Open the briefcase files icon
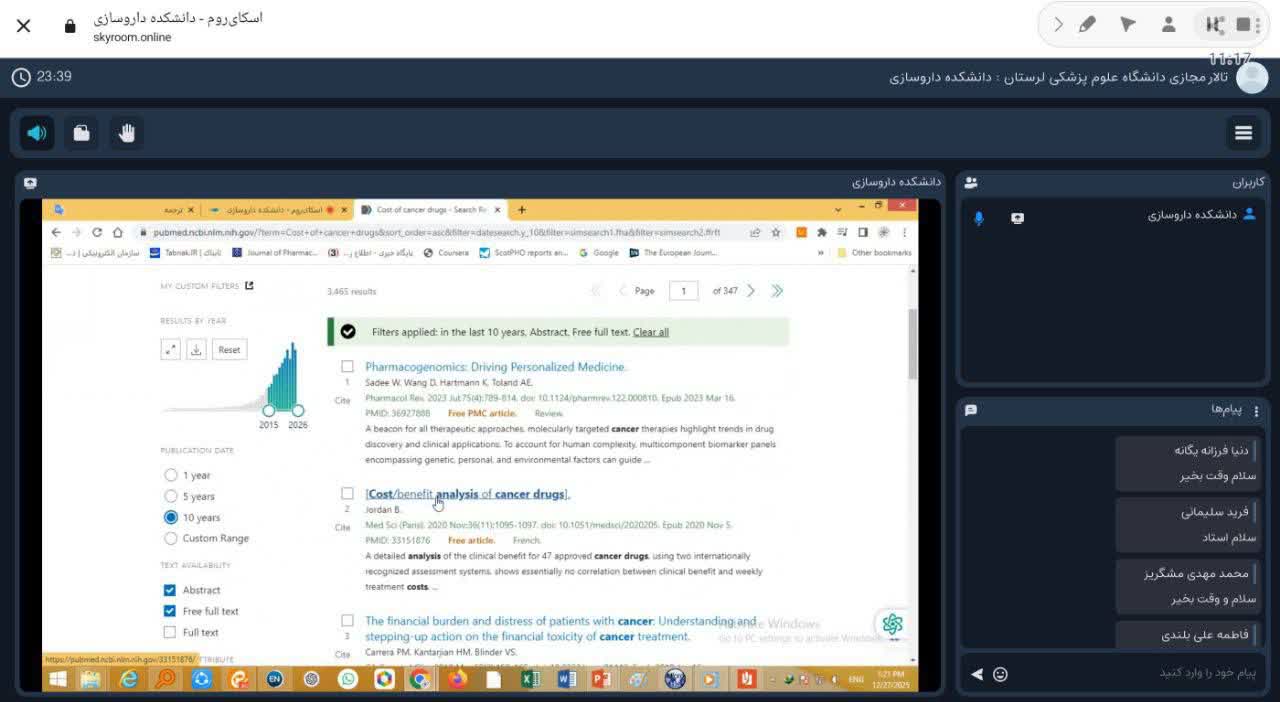The image size is (1280, 702). pos(82,133)
